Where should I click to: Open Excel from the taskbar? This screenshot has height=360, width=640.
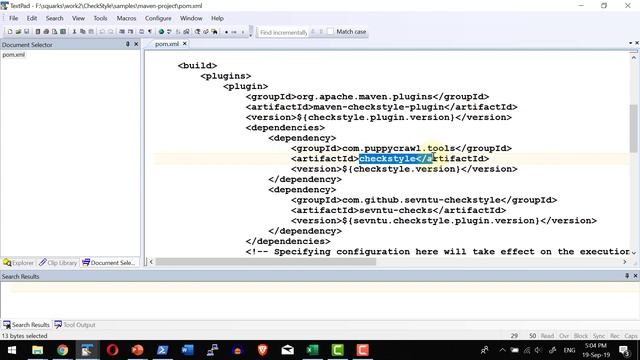[313, 350]
